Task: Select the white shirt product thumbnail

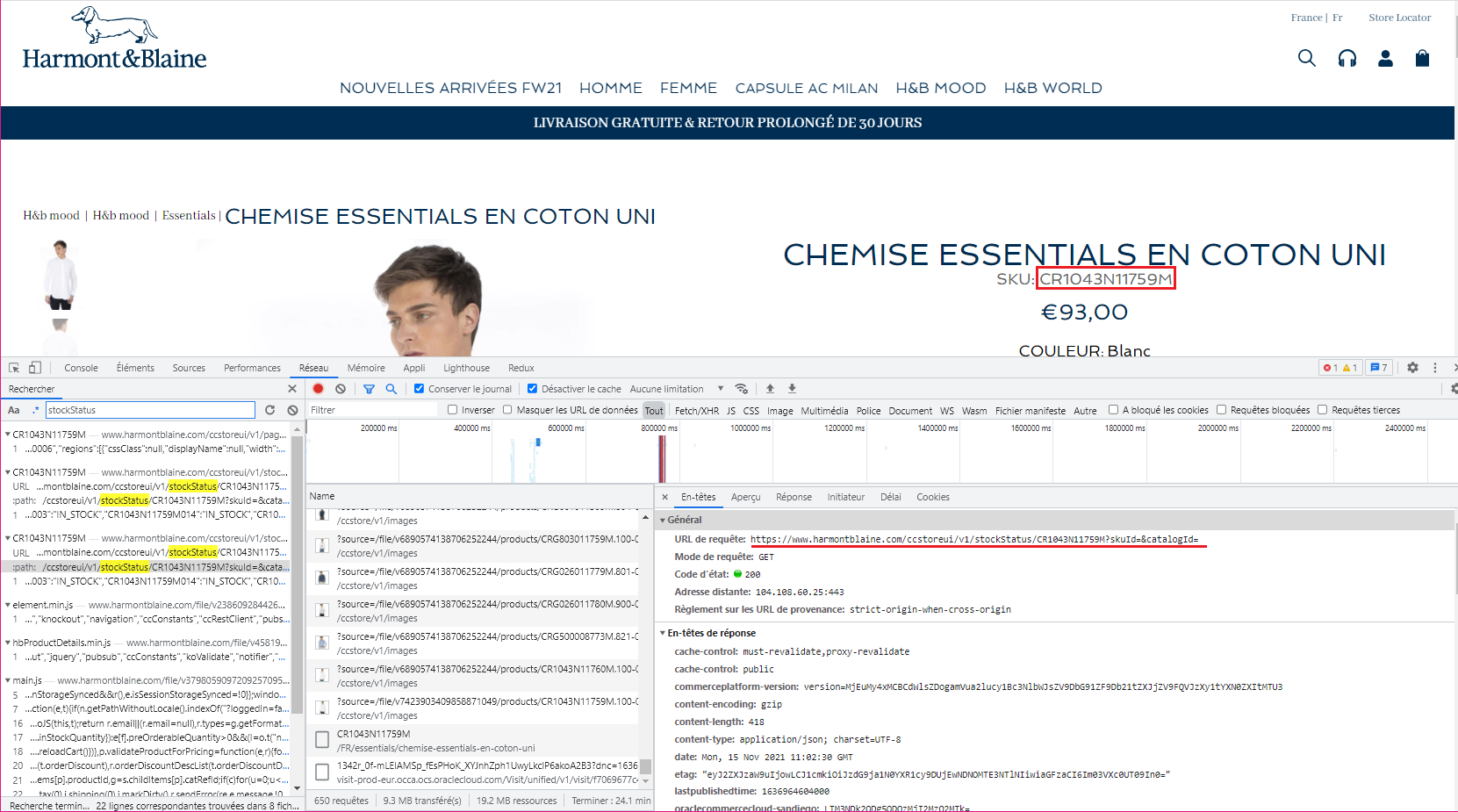Action: click(x=60, y=275)
